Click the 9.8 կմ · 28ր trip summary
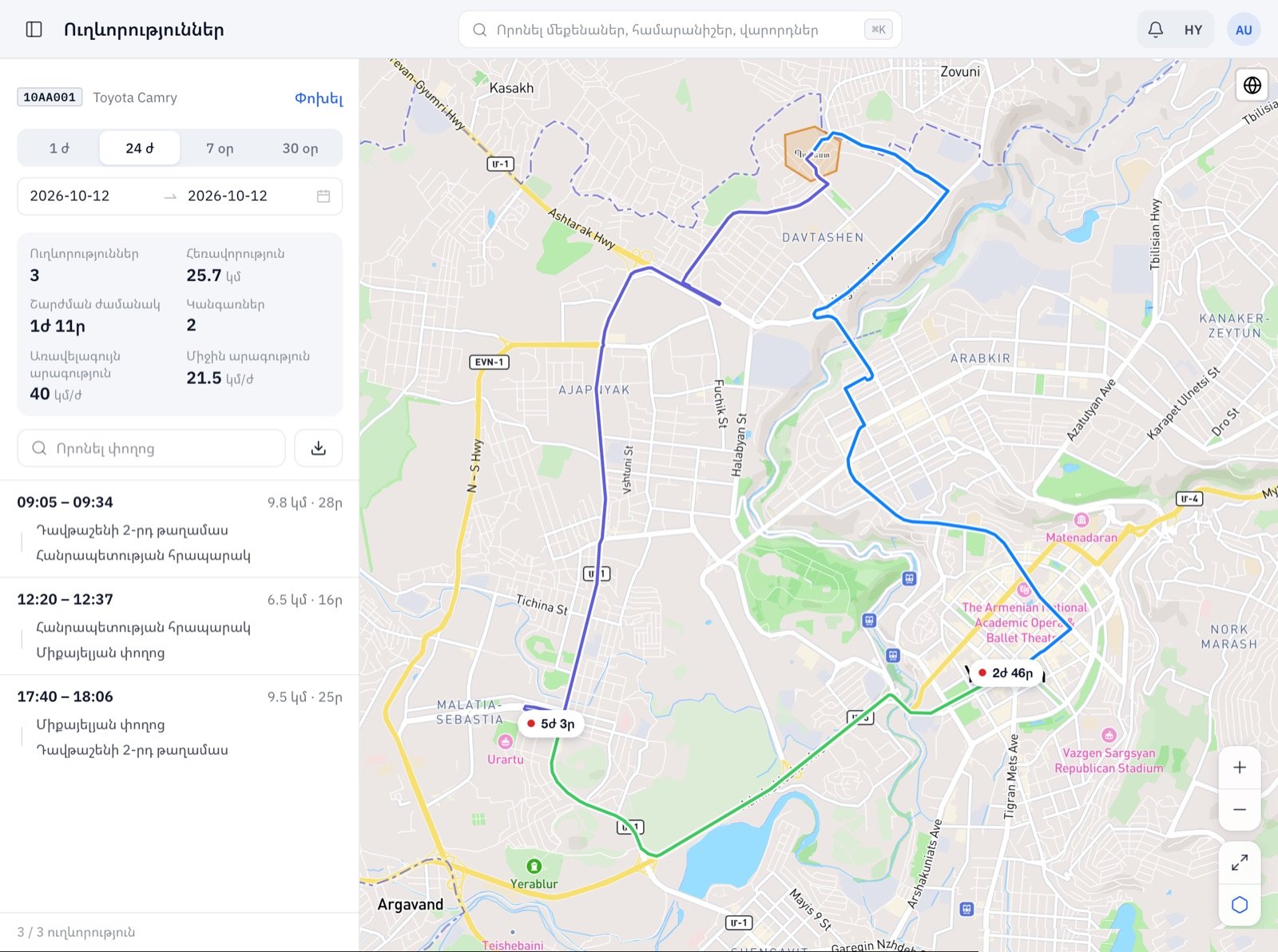This screenshot has width=1278, height=952. 304,502
